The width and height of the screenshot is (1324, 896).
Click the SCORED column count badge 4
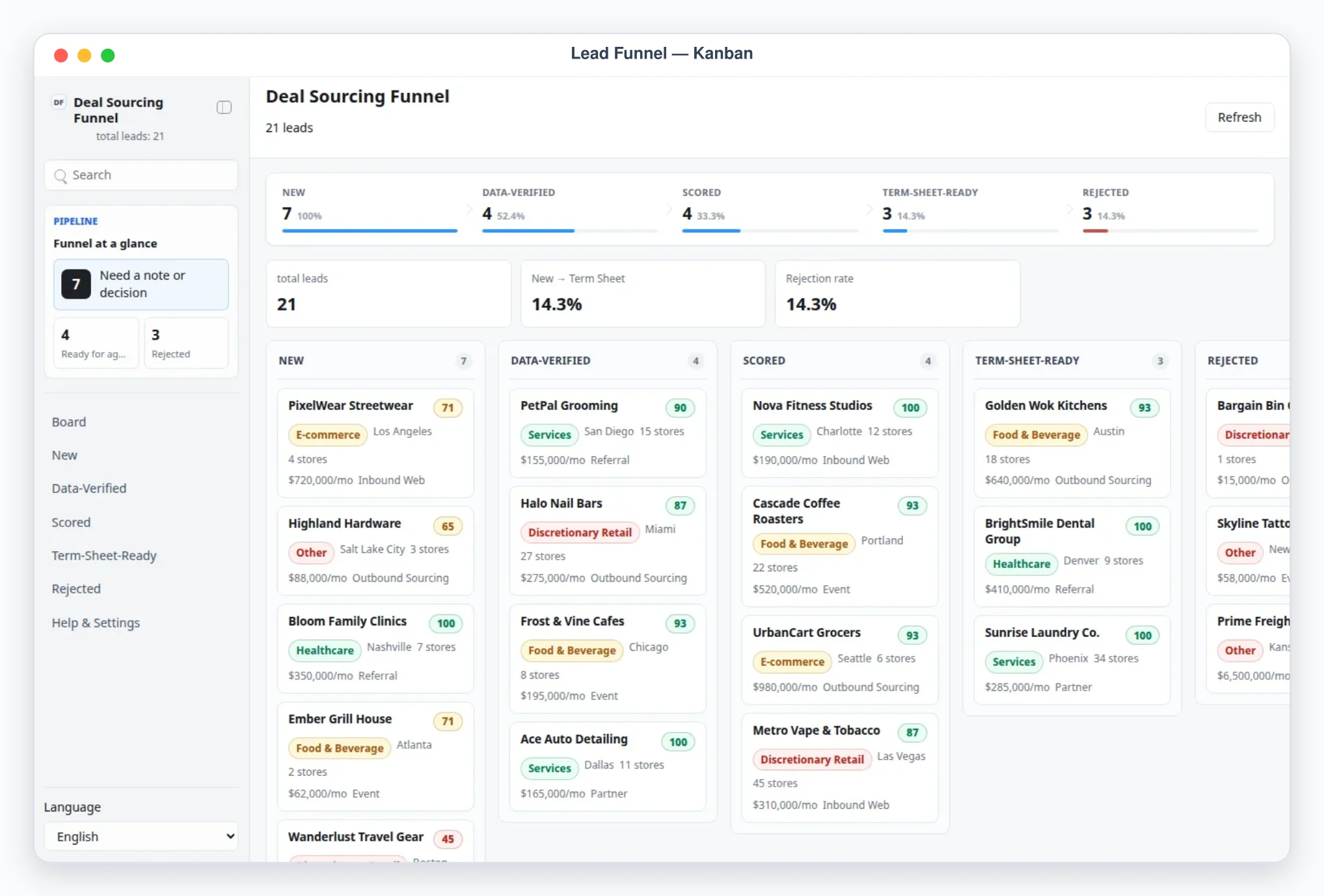[928, 360]
